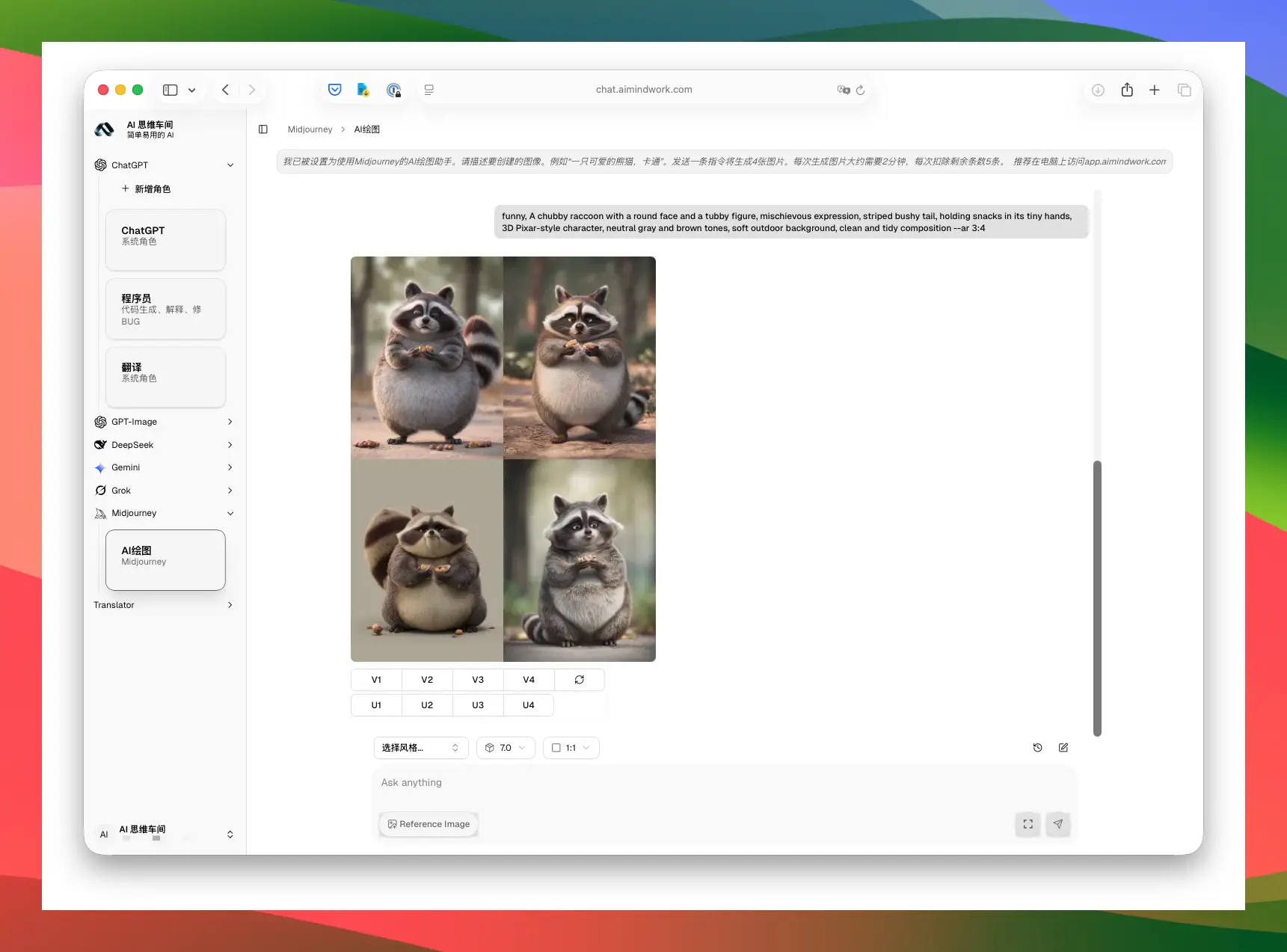This screenshot has width=1287, height=952.
Task: Reload page with the refresh icon
Action: click(861, 90)
